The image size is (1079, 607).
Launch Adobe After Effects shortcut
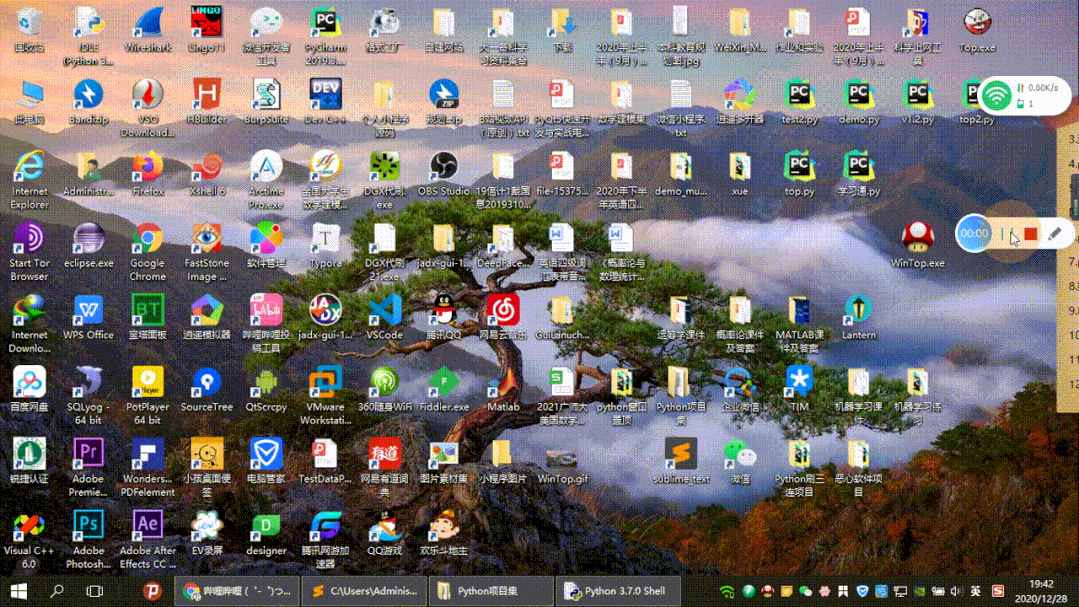pos(147,539)
